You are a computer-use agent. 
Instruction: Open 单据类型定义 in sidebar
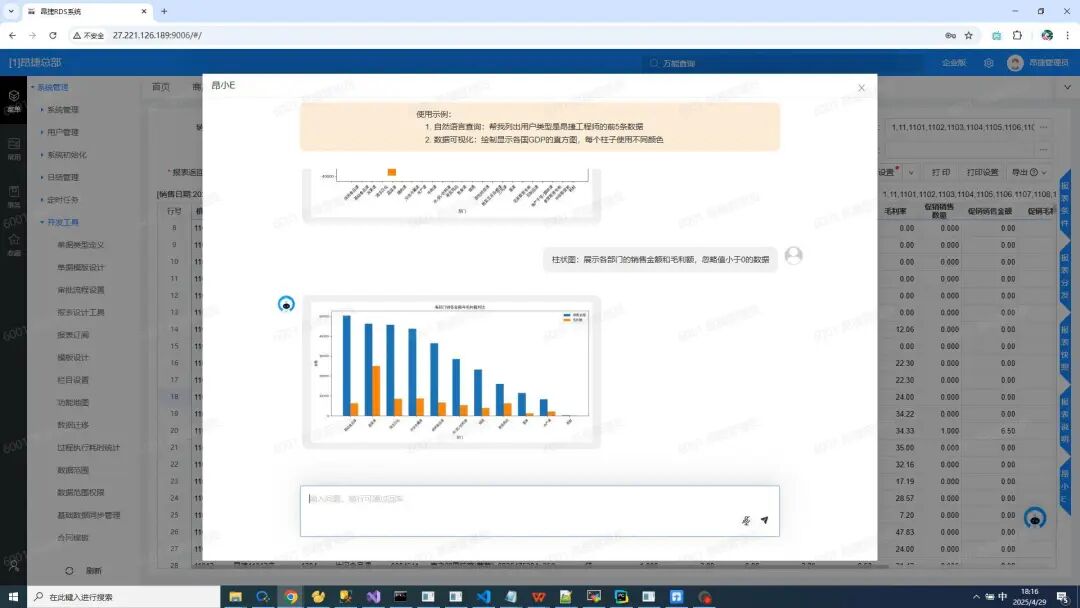[81, 244]
